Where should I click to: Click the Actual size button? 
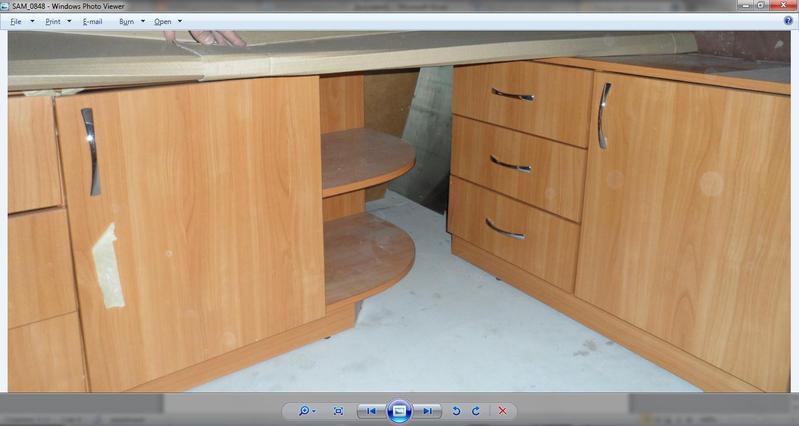coord(338,411)
